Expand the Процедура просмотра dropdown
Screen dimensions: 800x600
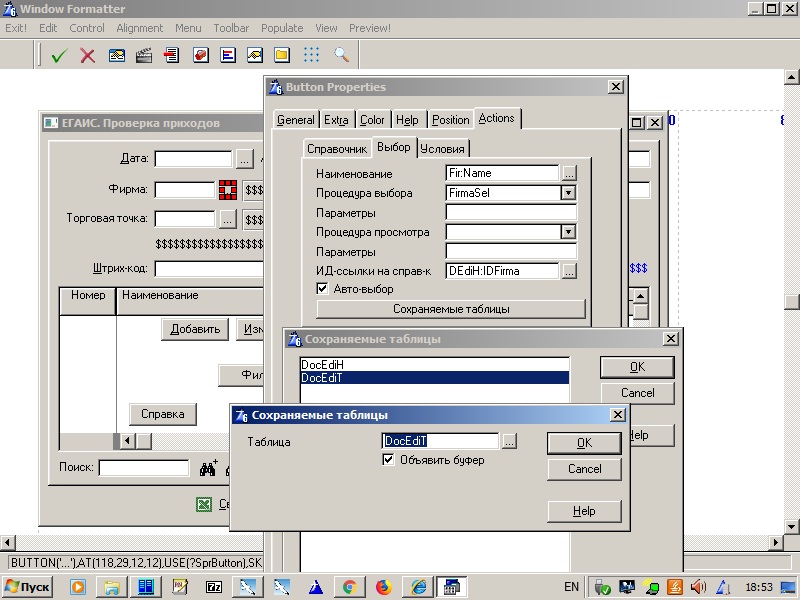click(568, 232)
